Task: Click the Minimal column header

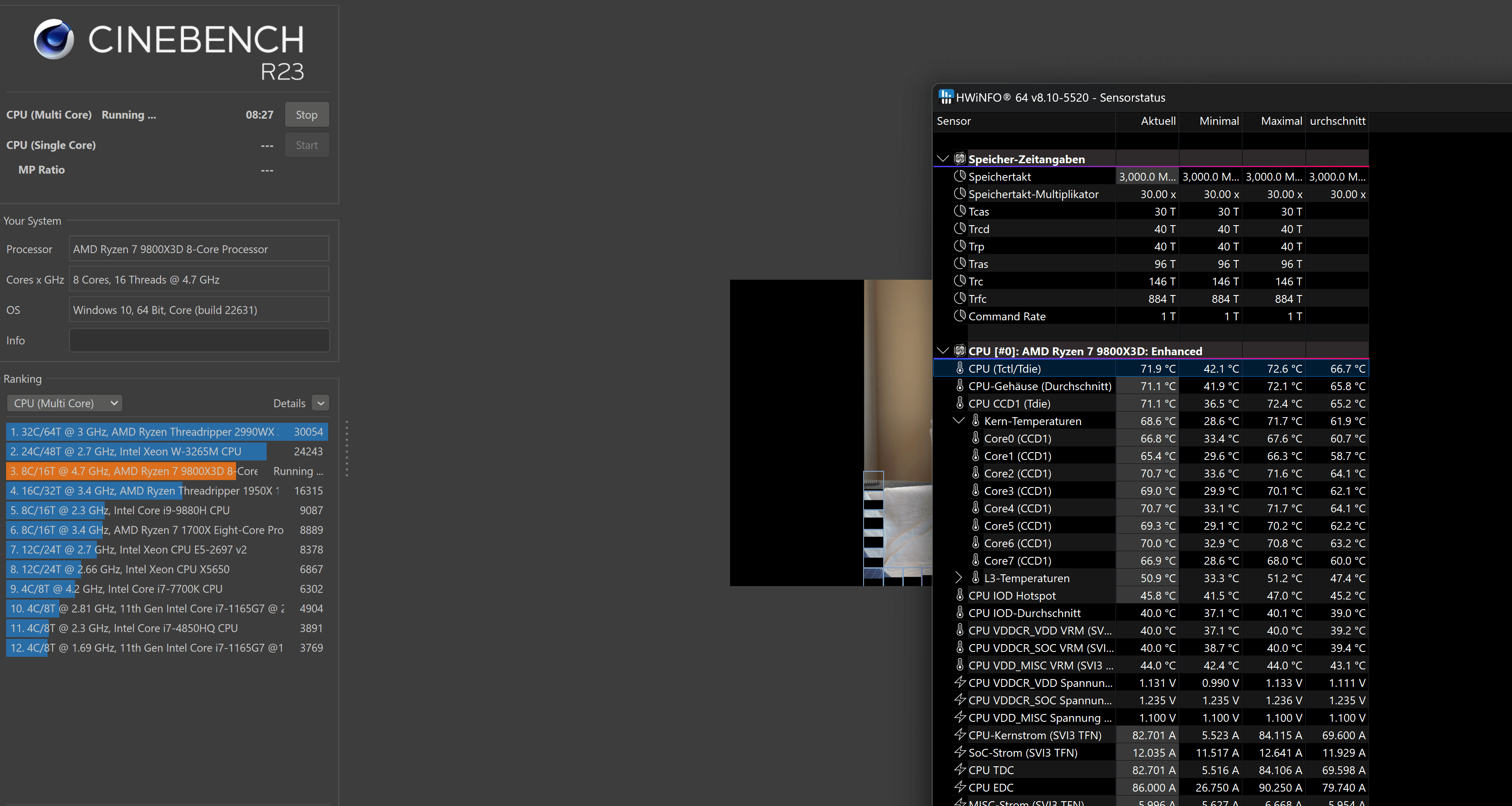Action: point(1210,121)
